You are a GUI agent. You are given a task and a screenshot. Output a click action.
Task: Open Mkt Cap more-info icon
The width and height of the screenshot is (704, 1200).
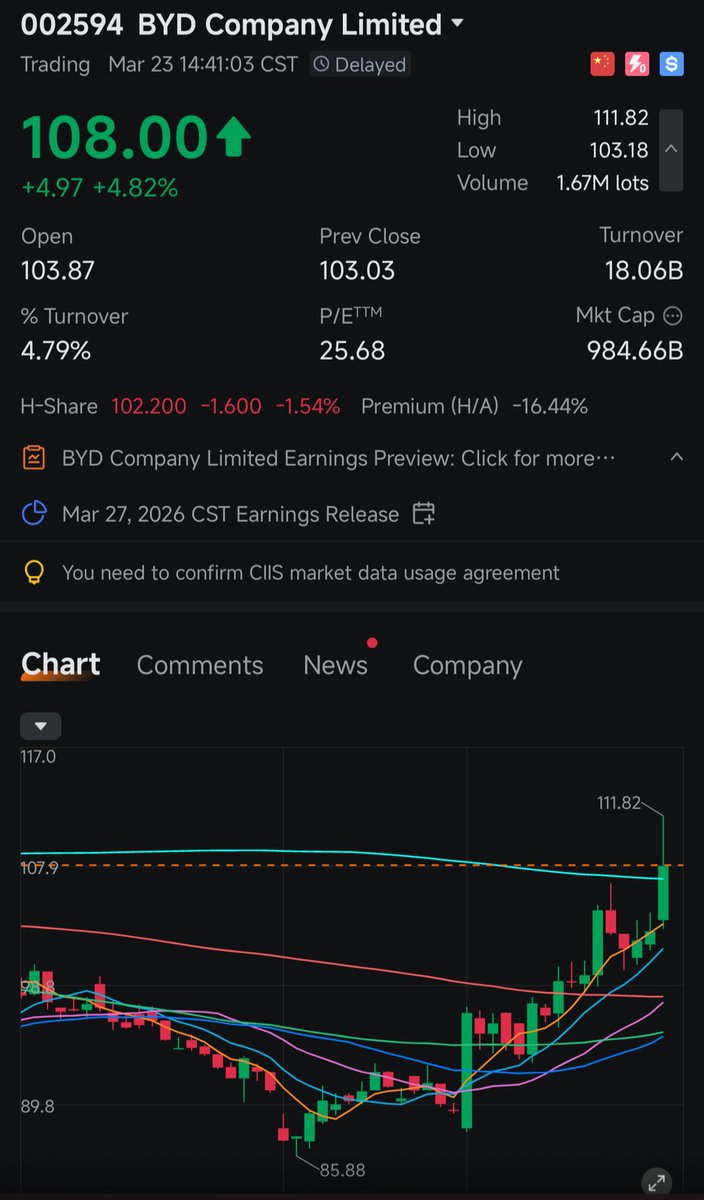[x=674, y=316]
